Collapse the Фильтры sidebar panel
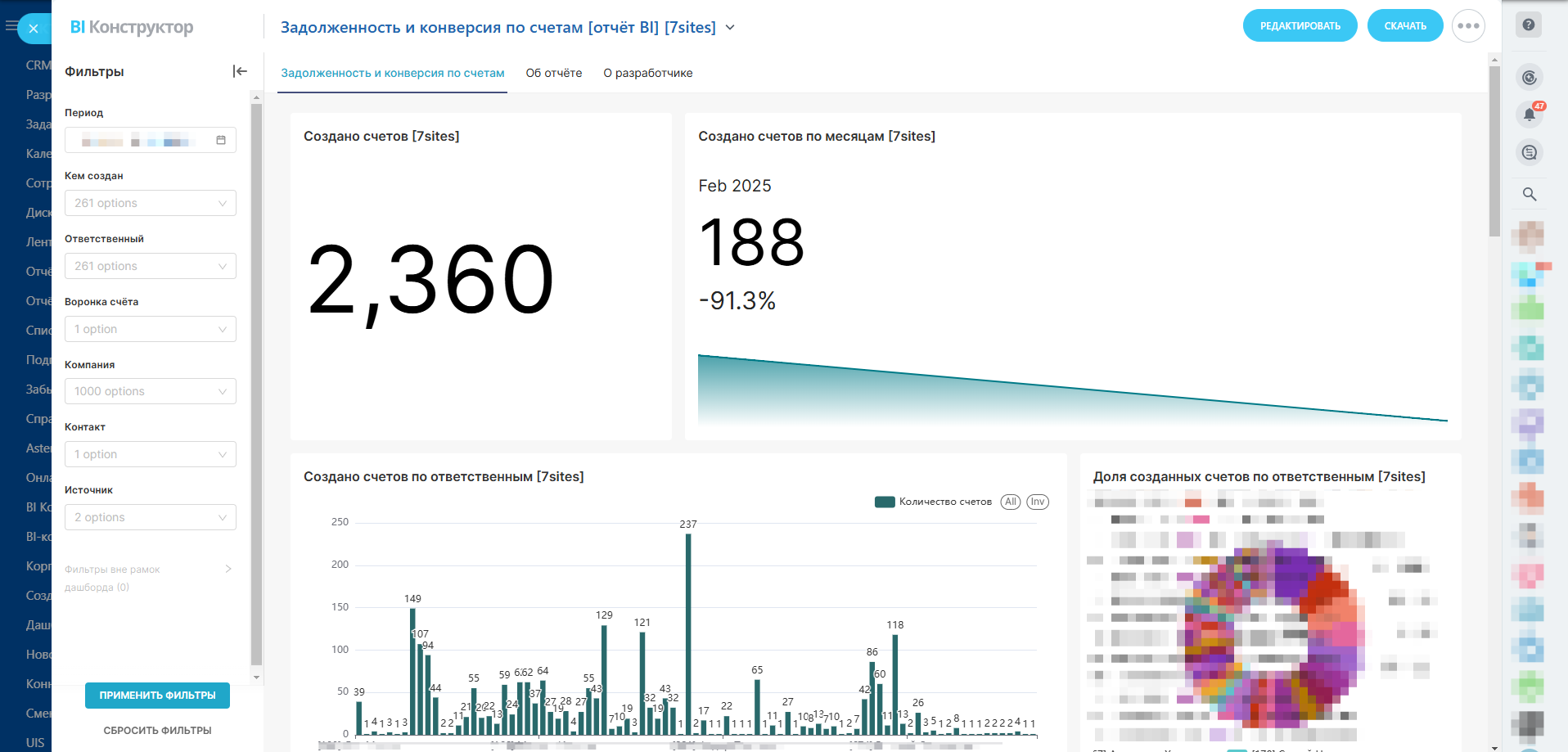The height and width of the screenshot is (752, 1568). point(240,71)
